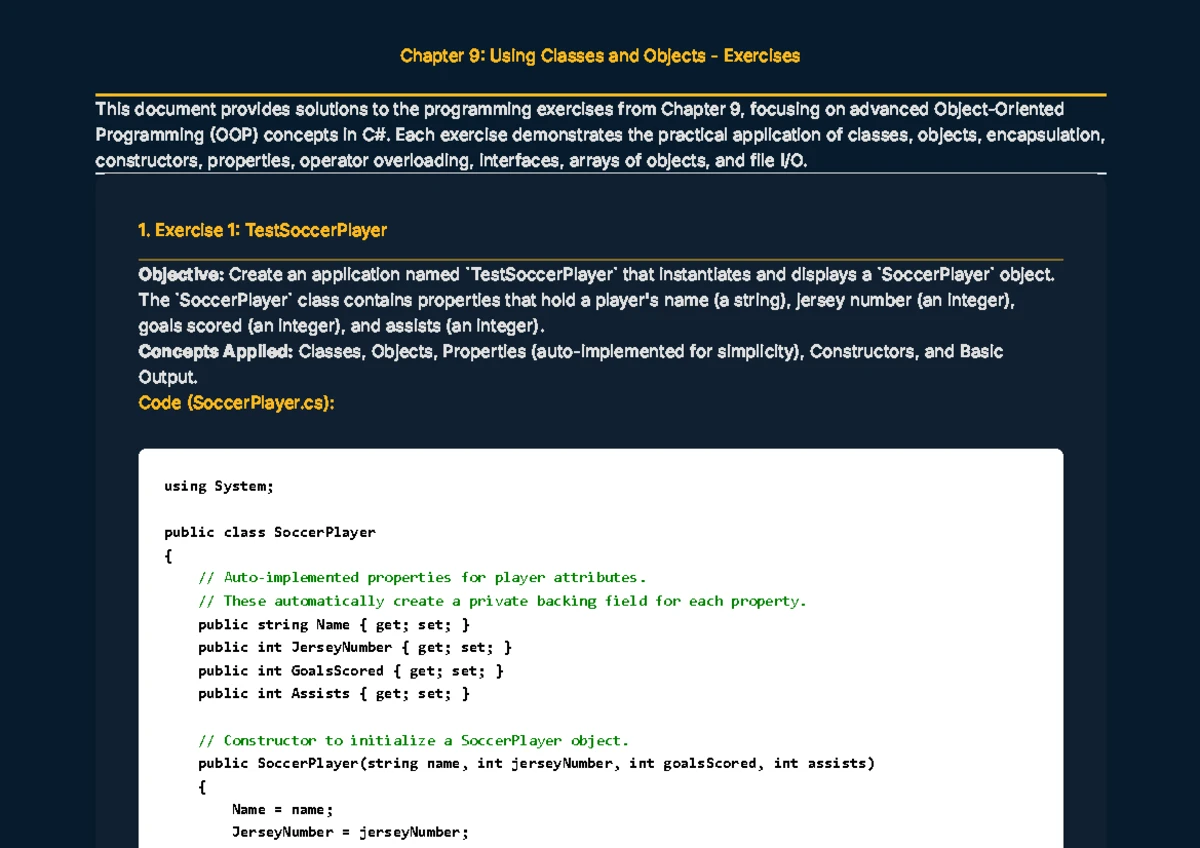Click the bold 'Concepts Applied:' label

[215, 352]
